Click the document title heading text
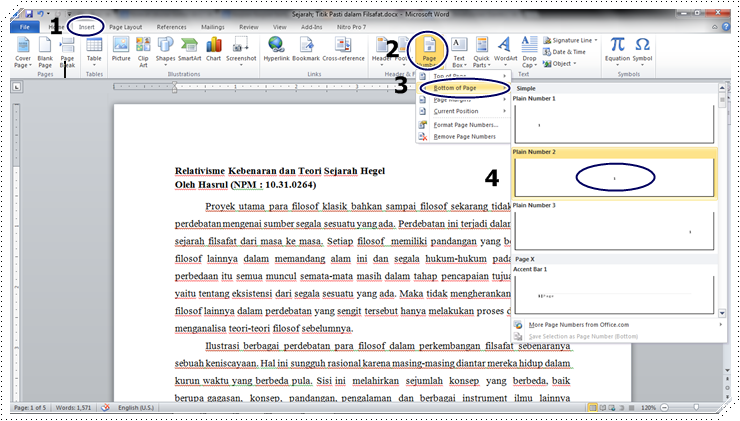 pyautogui.click(x=280, y=171)
